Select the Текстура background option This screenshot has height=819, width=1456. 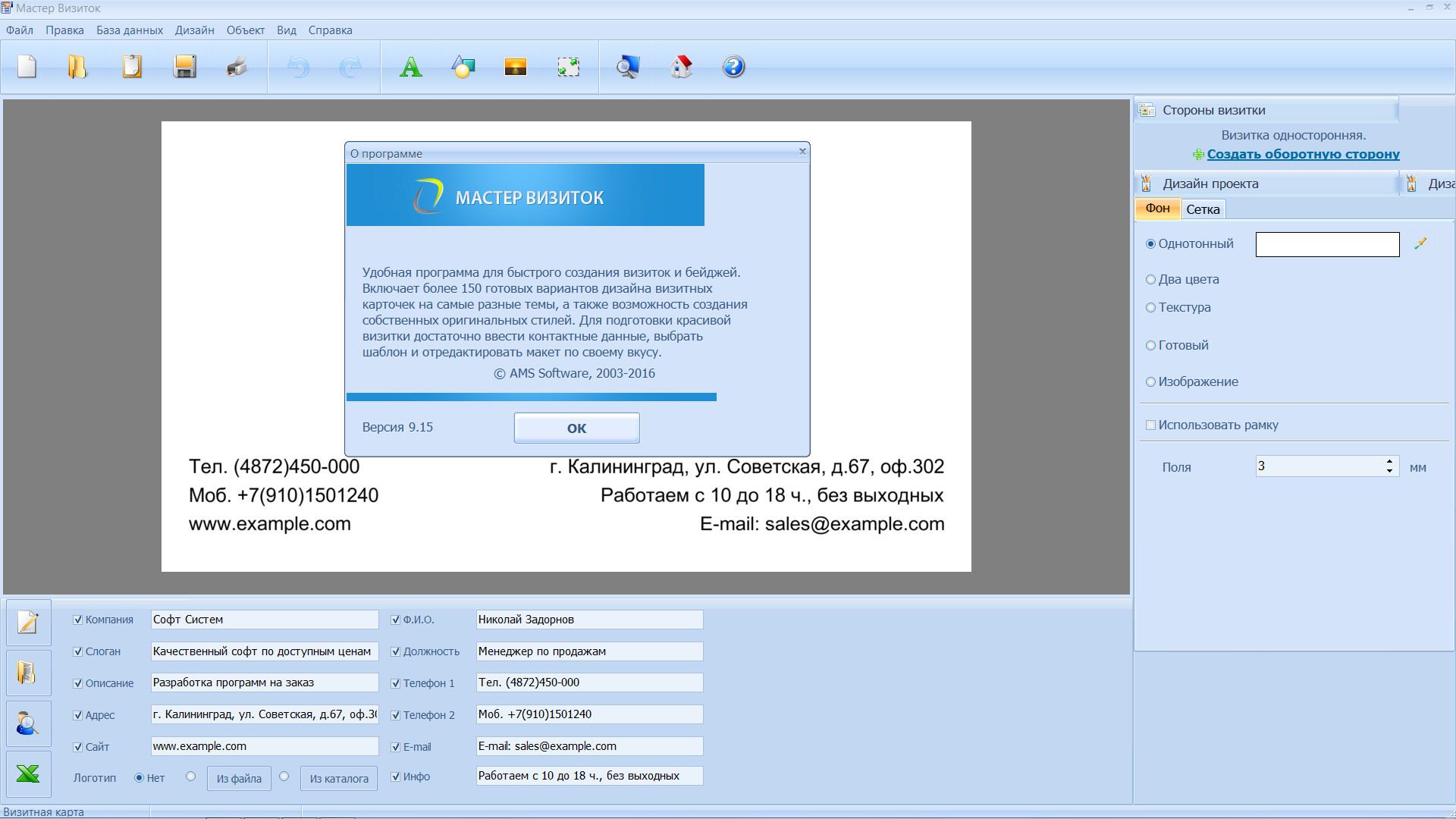click(1150, 307)
